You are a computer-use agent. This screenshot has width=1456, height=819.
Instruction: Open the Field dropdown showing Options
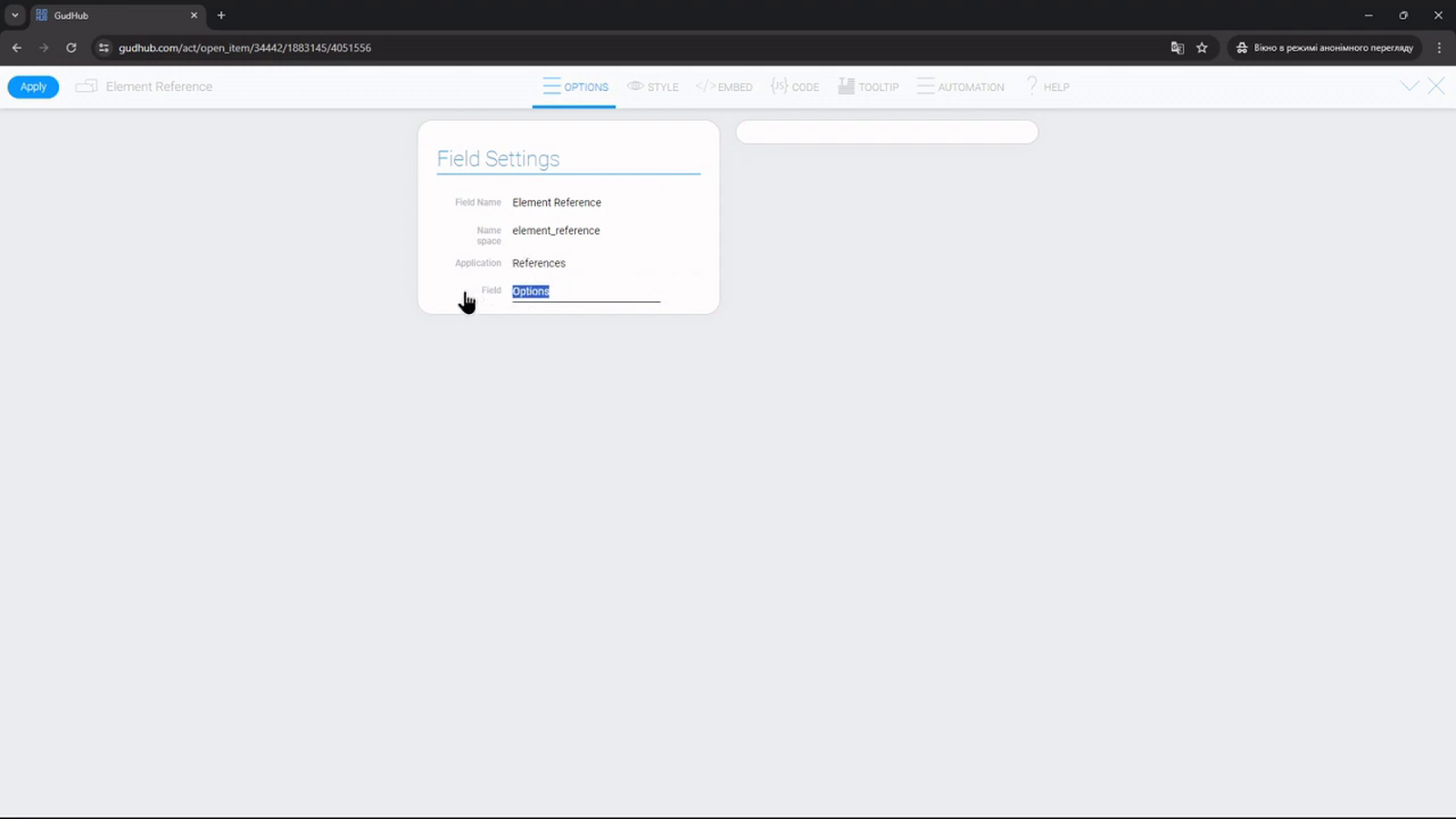click(586, 292)
